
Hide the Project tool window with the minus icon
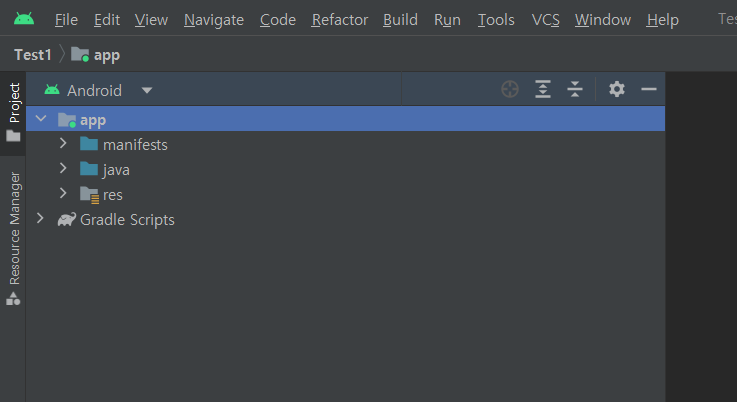(649, 89)
